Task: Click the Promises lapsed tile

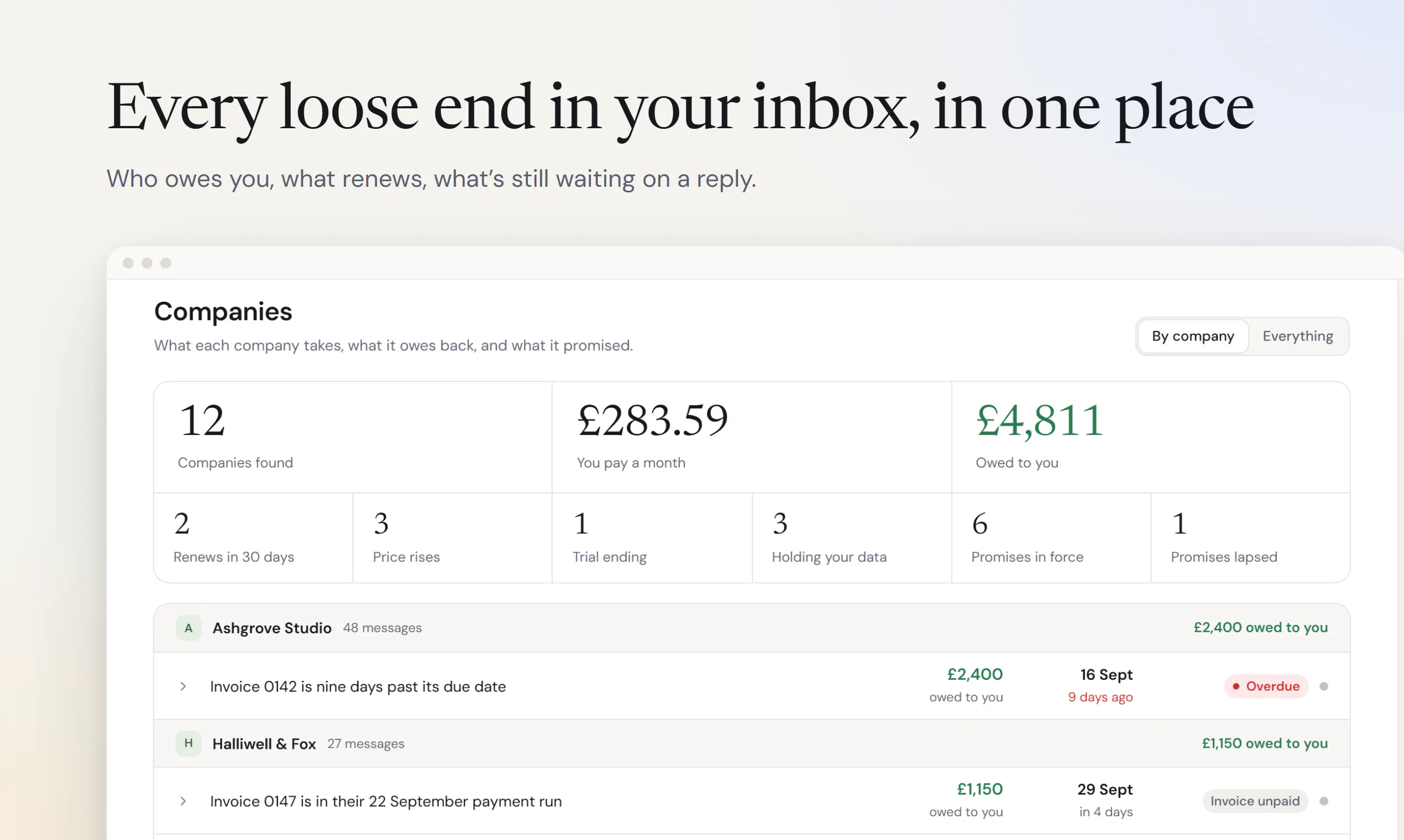Action: pos(1250,538)
